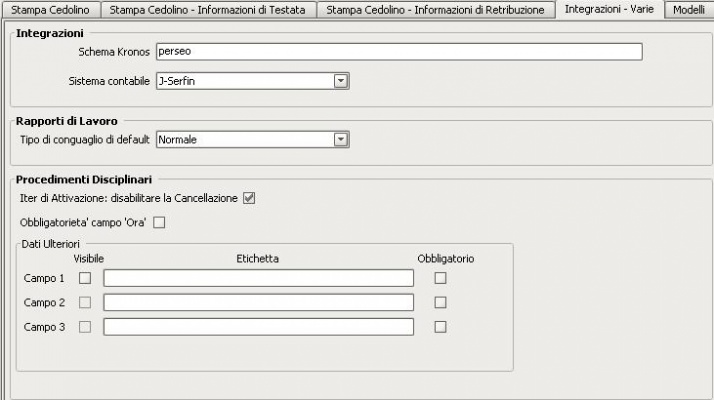
Task: Go to the Modelli tab
Action: [688, 9]
